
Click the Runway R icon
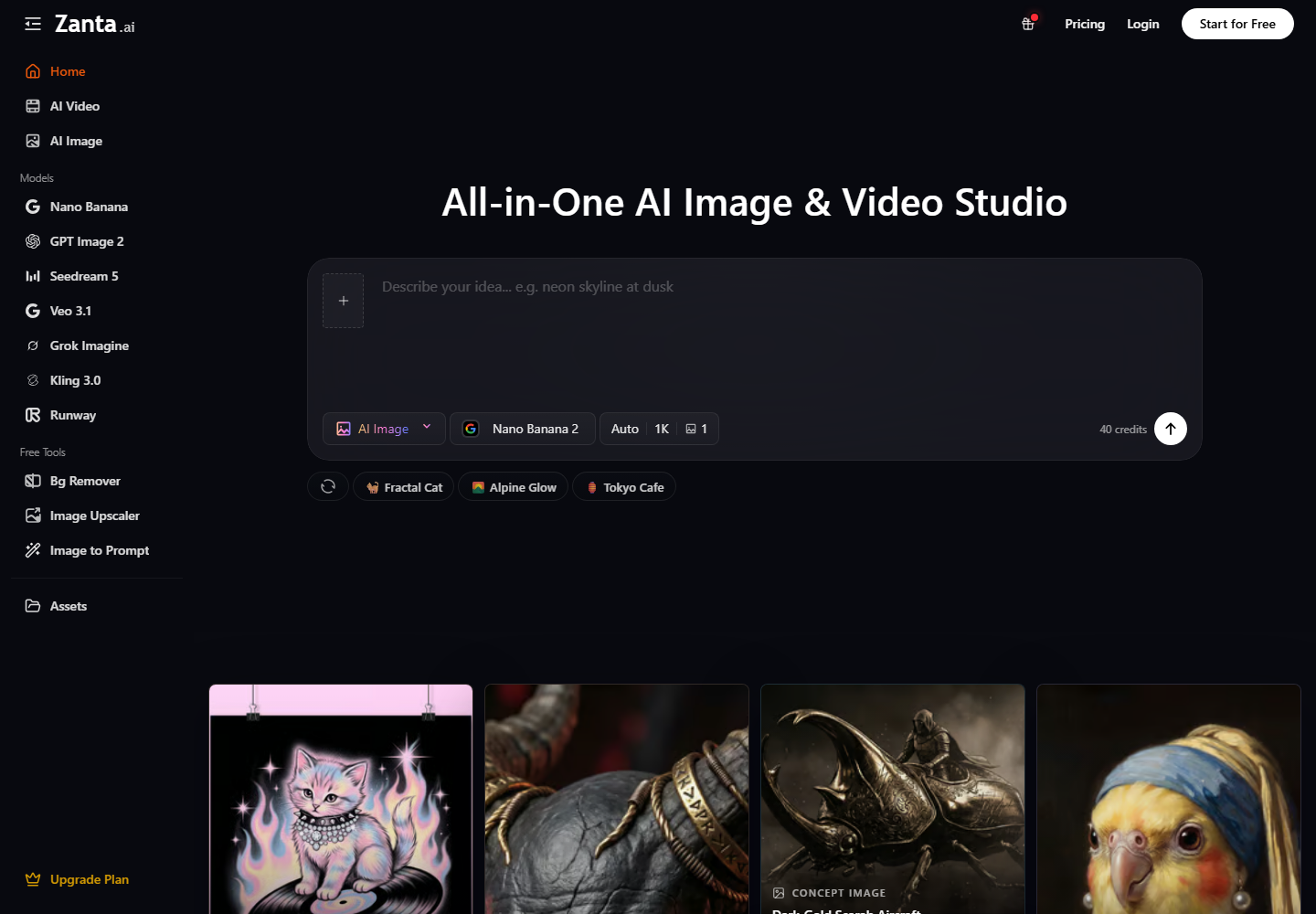(33, 415)
